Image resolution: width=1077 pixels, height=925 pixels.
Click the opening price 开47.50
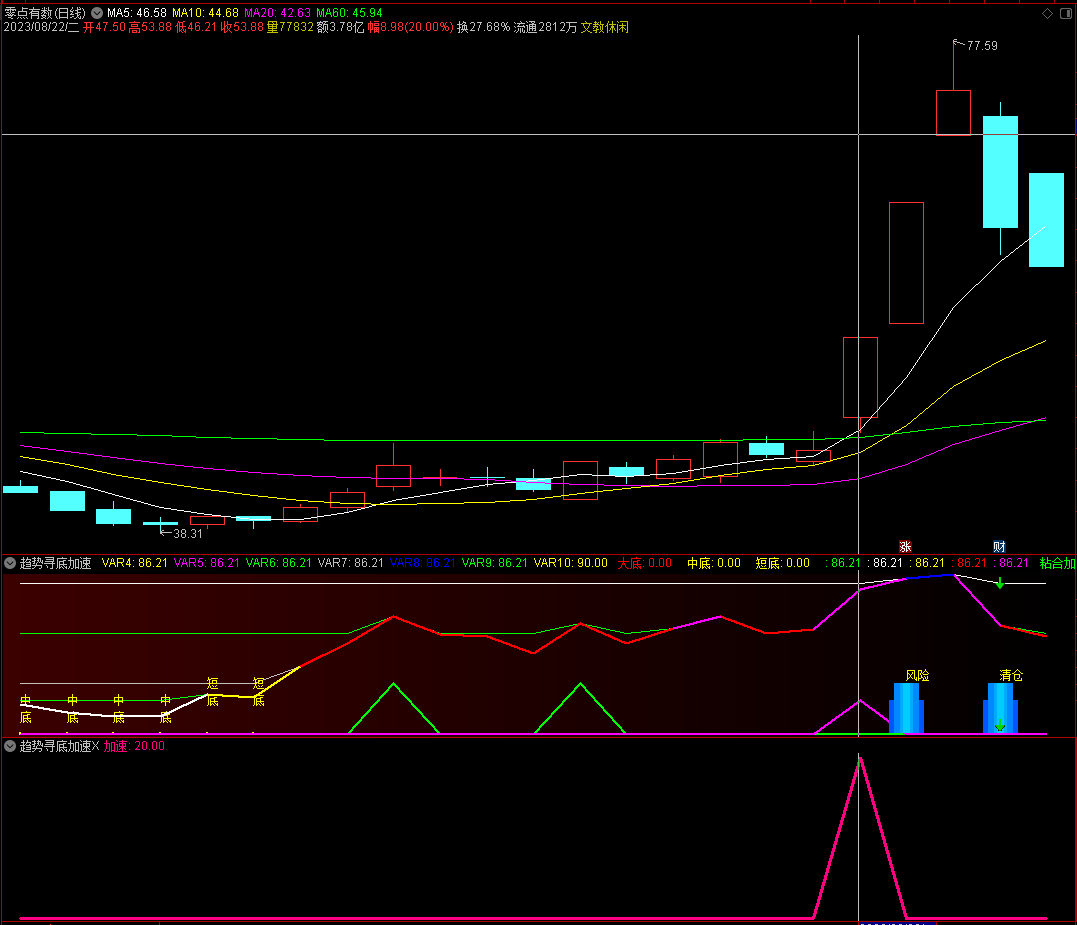click(104, 27)
